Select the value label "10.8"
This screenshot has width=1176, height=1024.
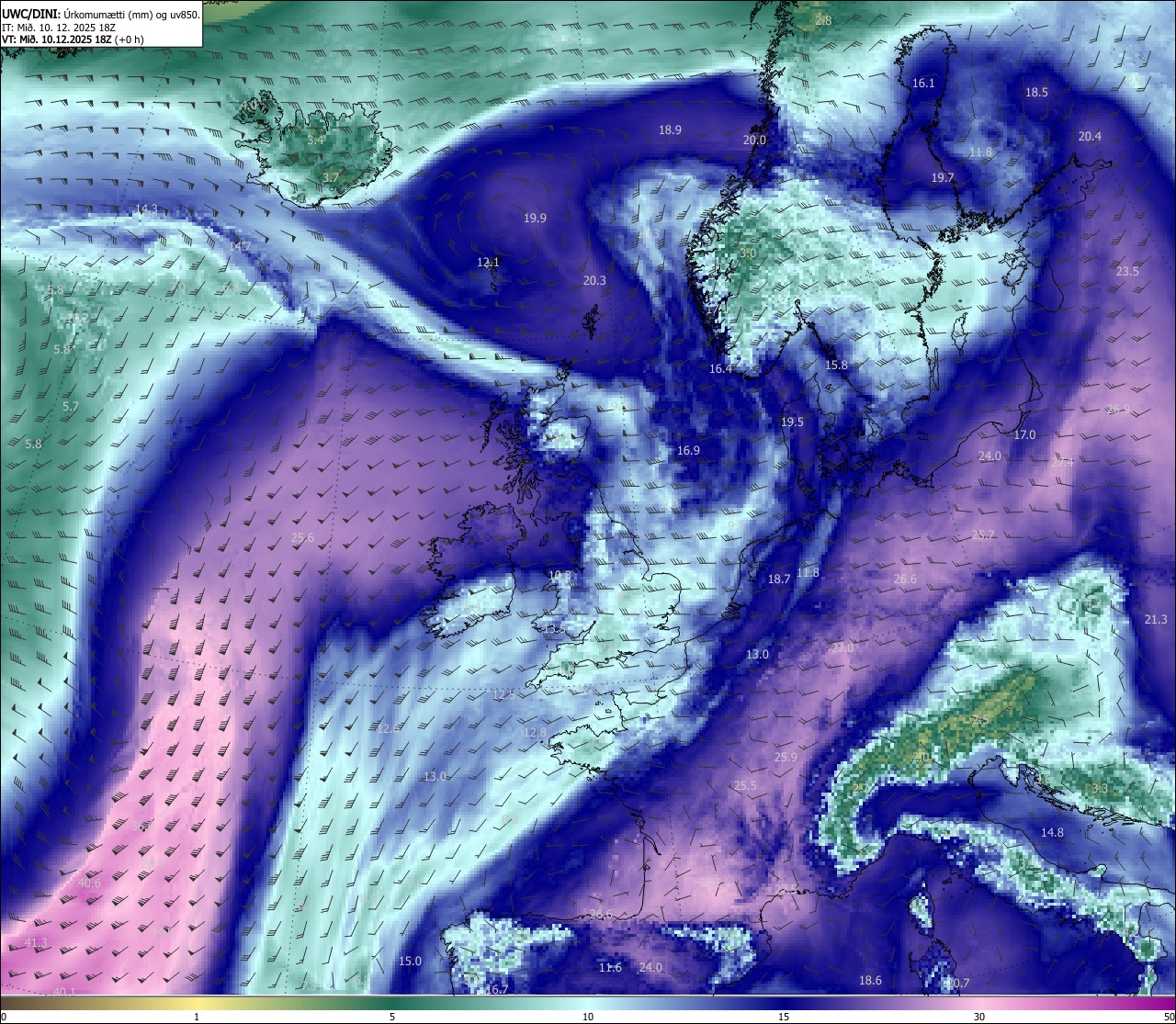pyautogui.click(x=560, y=576)
